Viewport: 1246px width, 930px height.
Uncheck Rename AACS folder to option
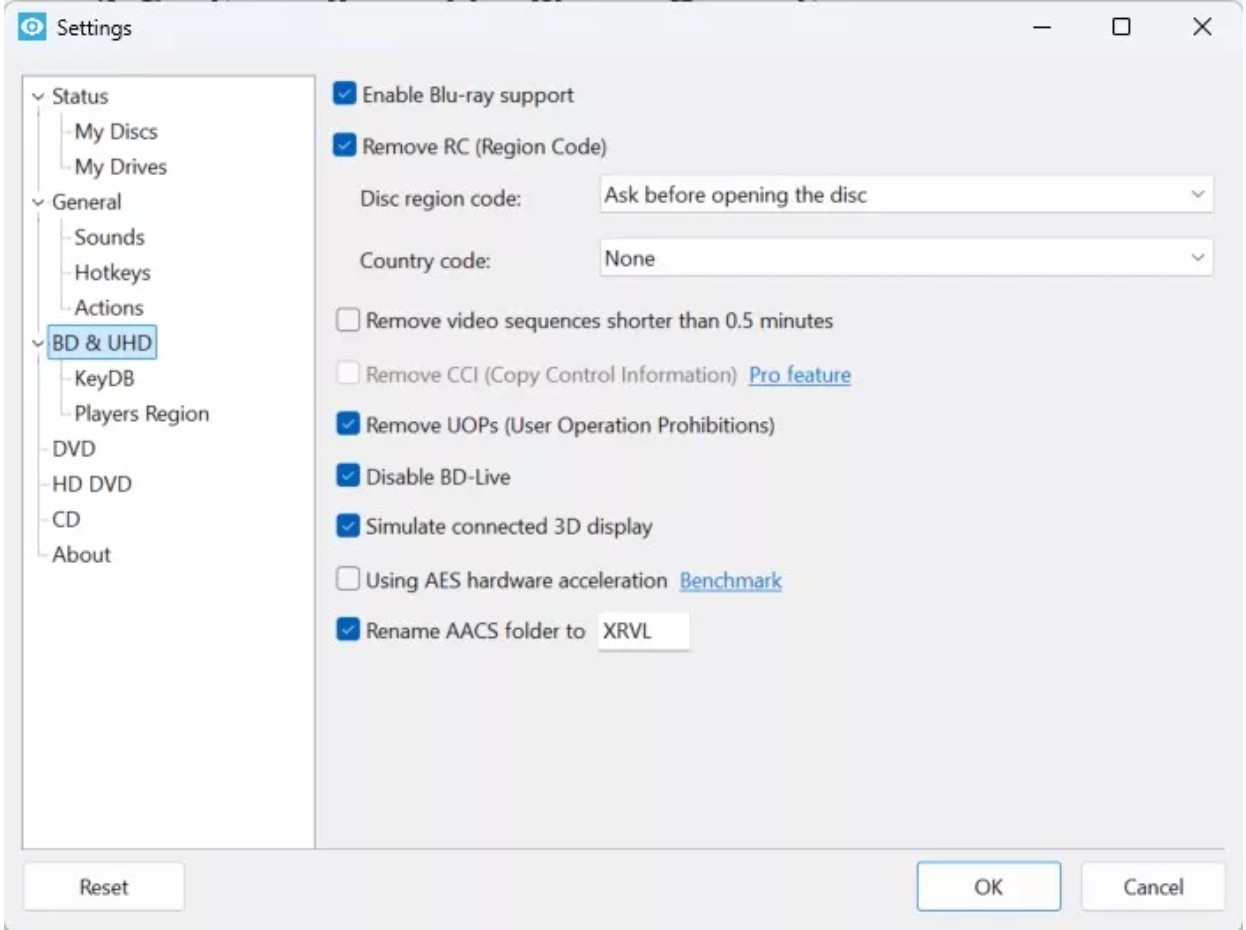tap(348, 631)
